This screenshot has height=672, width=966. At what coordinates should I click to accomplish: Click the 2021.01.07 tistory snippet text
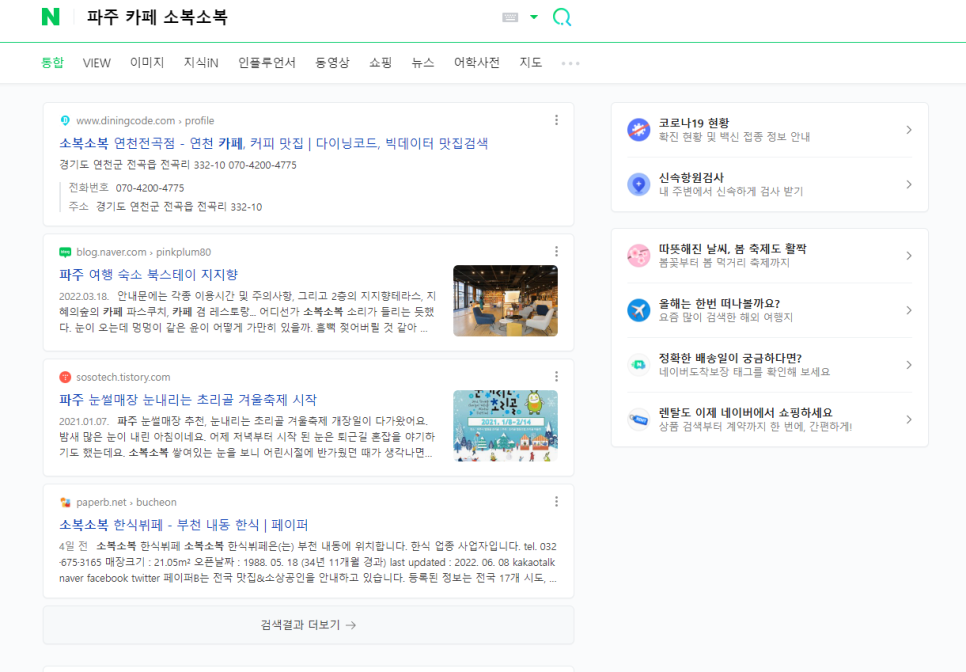247,437
